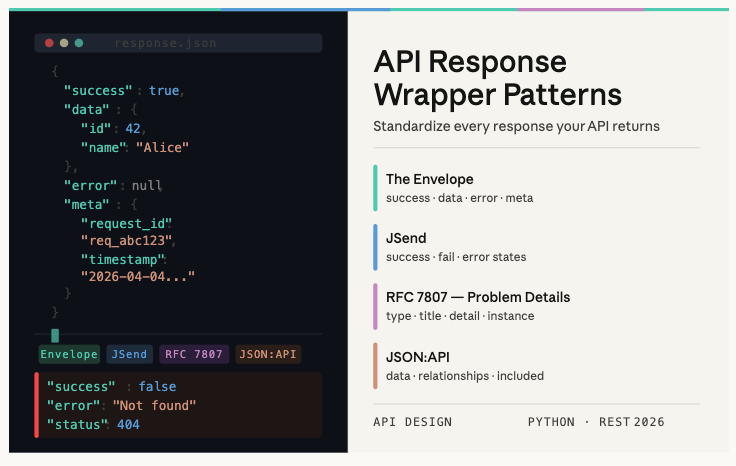Click the "data" key
This screenshot has height=466, width=736.
coord(86,109)
